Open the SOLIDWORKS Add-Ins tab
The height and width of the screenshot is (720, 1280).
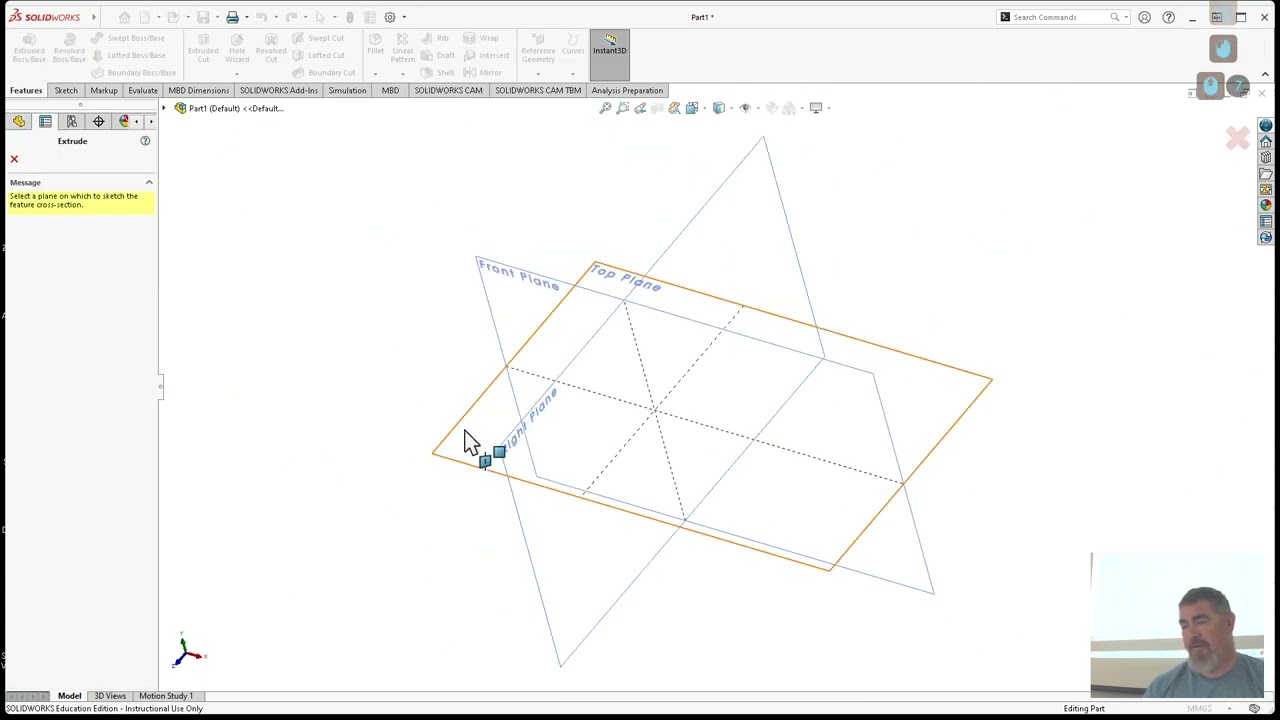[279, 90]
